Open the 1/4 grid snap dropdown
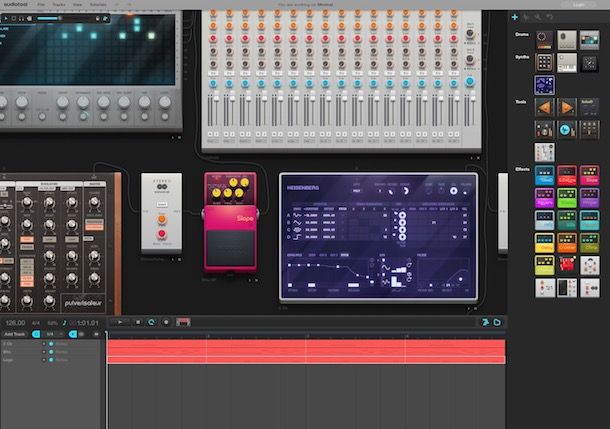The width and height of the screenshot is (610, 429). tap(53, 334)
